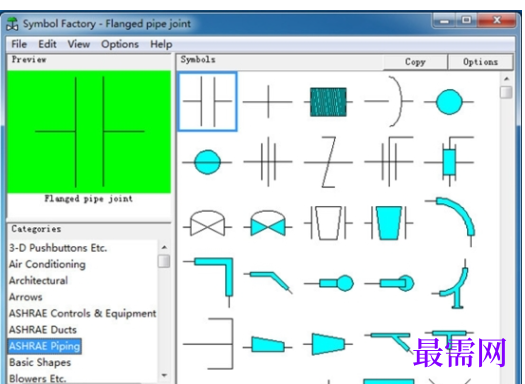
Task: Select the cyan circle with horizontal line through it
Action: [207, 162]
